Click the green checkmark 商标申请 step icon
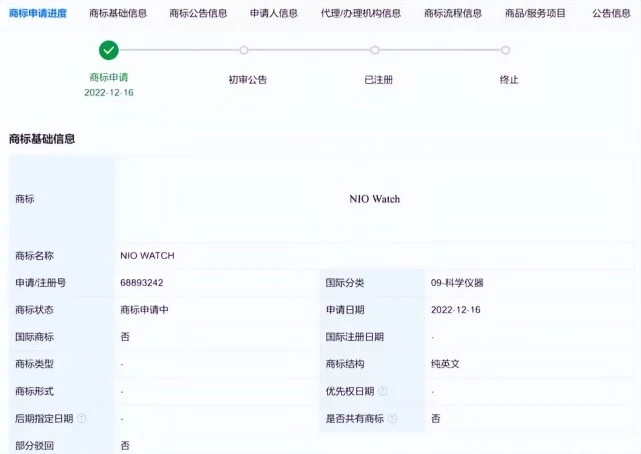This screenshot has height=454, width=641. pos(109,50)
